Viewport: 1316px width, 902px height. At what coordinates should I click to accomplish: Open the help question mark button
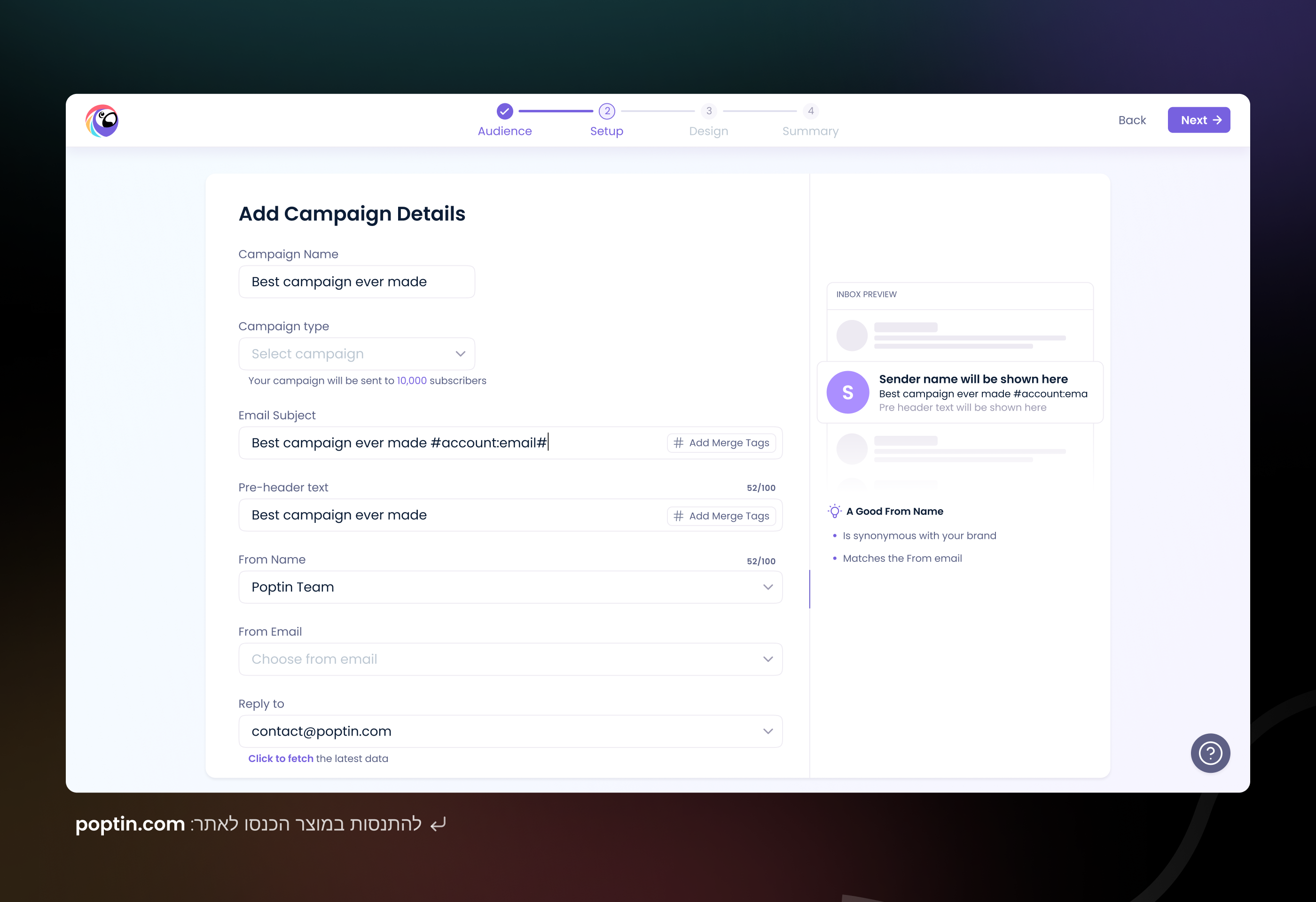point(1210,753)
